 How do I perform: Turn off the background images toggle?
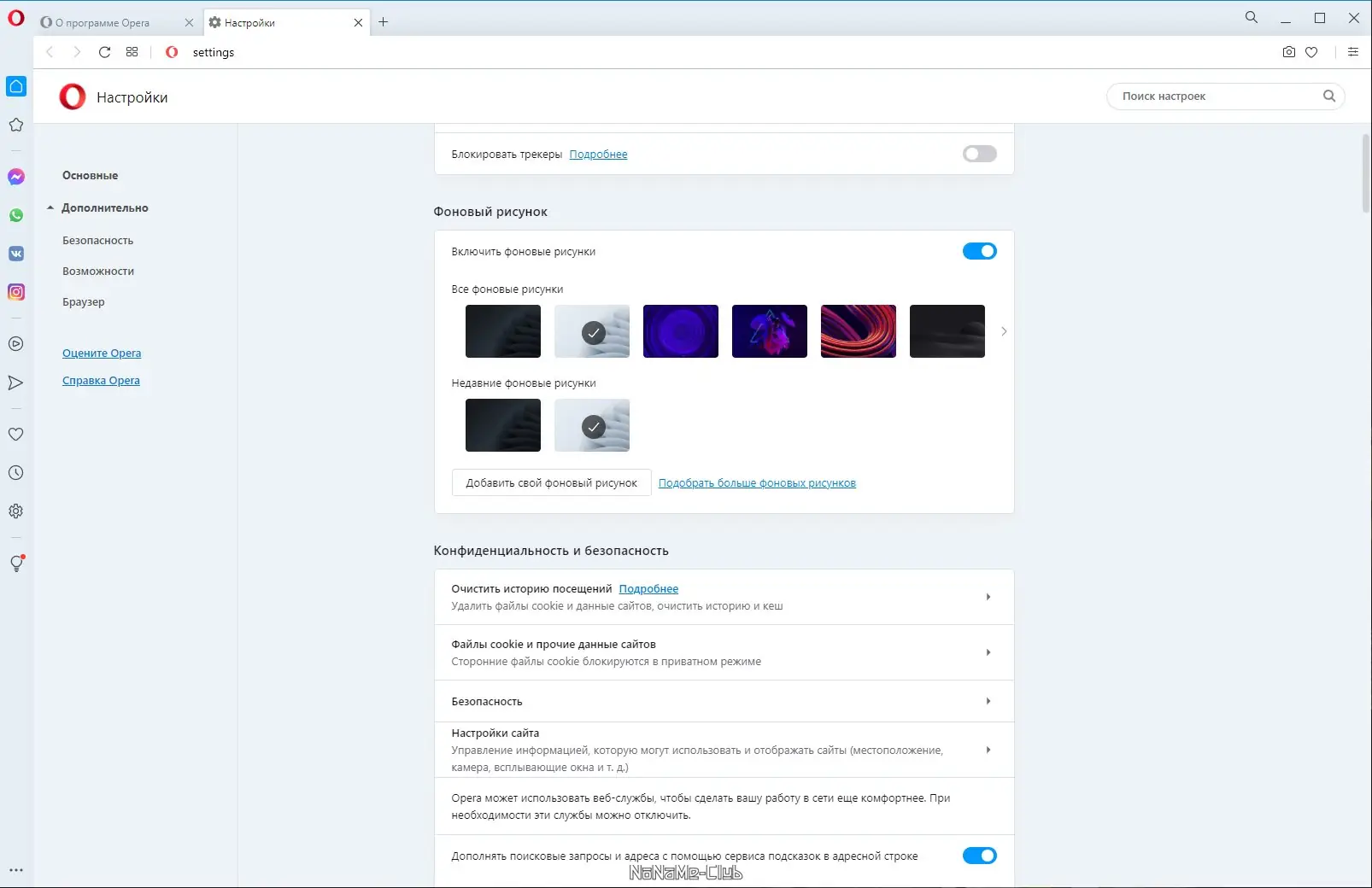980,251
